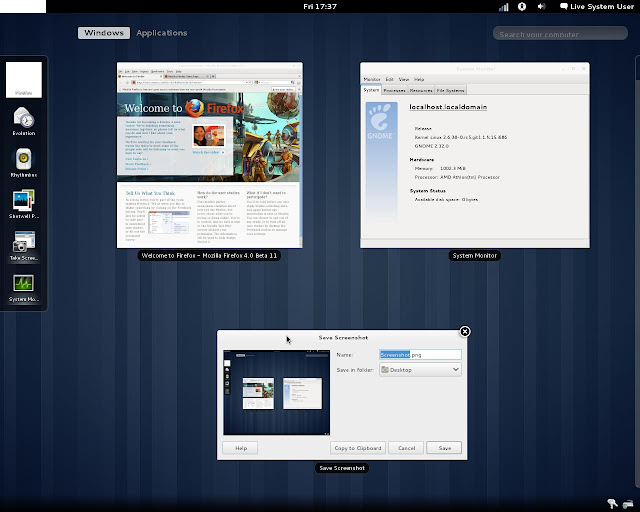Image resolution: width=640 pixels, height=512 pixels.
Task: Click the Take Screenshot dash icon
Action: [24, 242]
